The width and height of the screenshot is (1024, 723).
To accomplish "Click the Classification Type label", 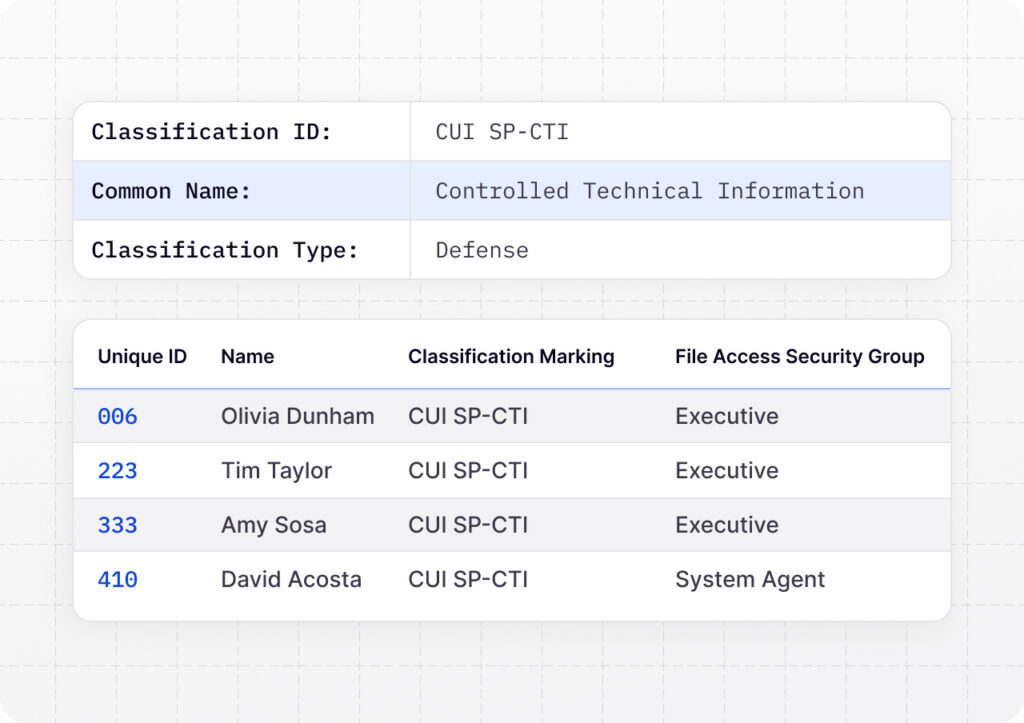I will click(x=224, y=250).
